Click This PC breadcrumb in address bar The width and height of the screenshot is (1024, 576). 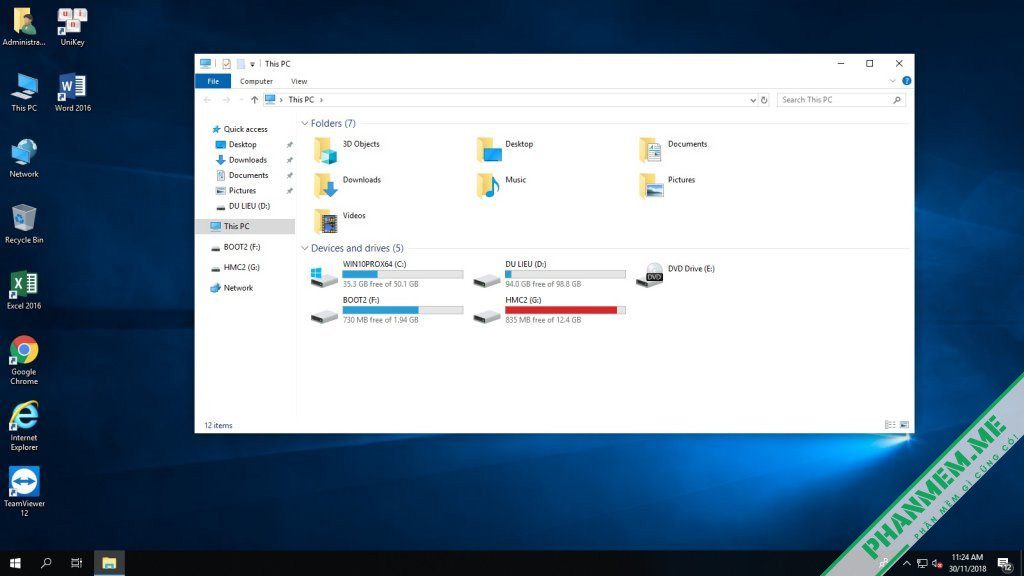301,100
